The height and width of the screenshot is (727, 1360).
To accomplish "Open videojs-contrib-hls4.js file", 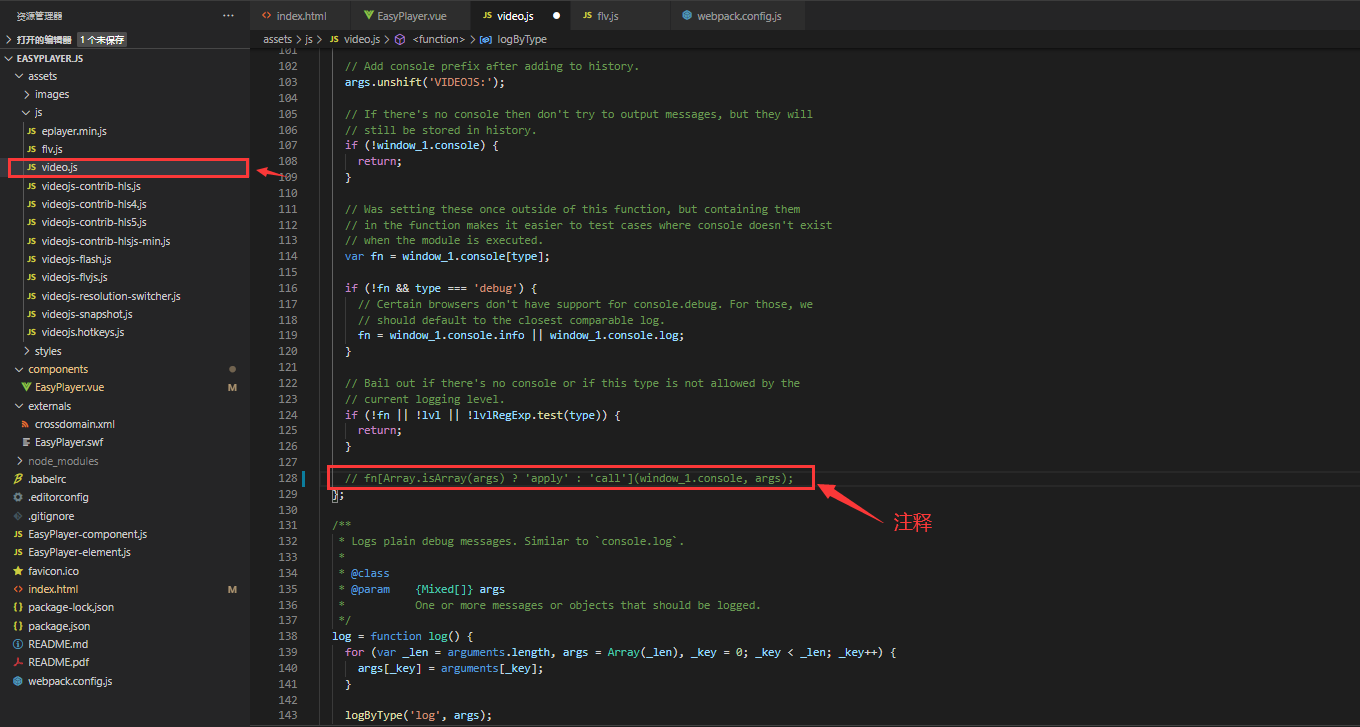I will point(94,204).
